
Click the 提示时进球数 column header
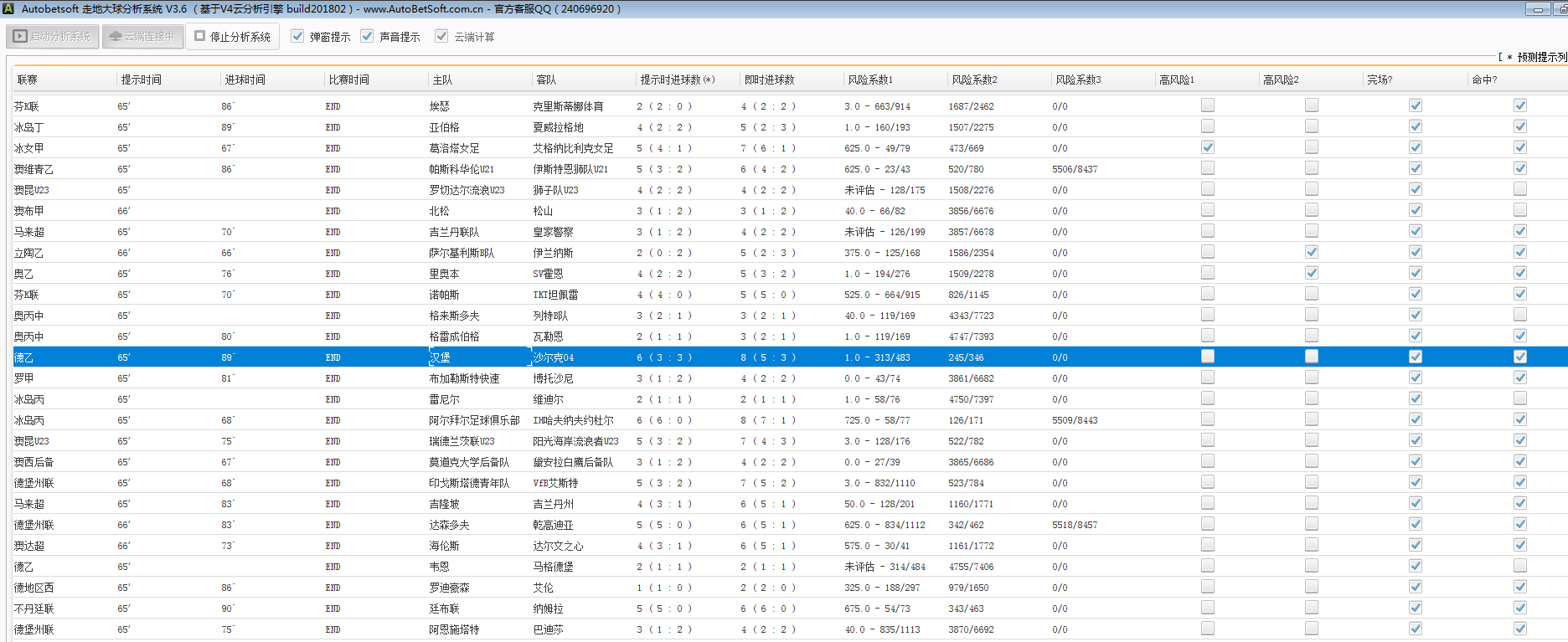[677, 80]
